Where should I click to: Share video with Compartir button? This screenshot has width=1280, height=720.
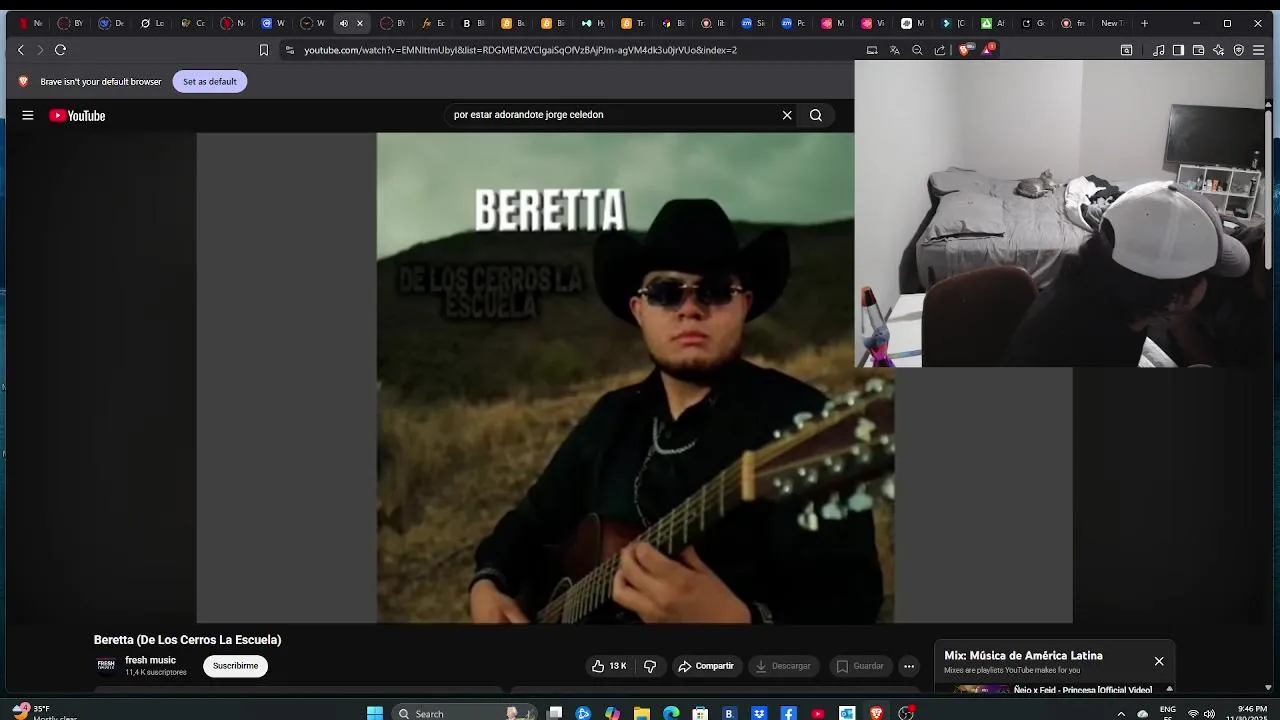coord(706,666)
